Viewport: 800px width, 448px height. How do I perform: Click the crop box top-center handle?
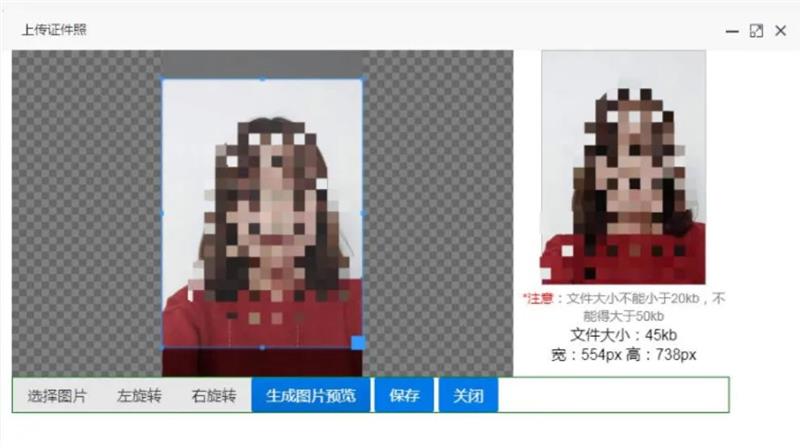tap(262, 79)
